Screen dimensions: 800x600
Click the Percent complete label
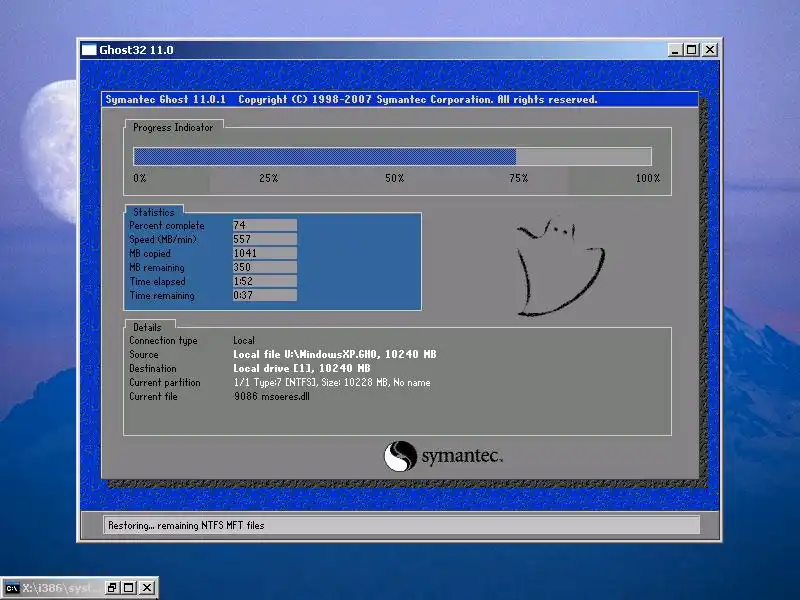coord(167,226)
